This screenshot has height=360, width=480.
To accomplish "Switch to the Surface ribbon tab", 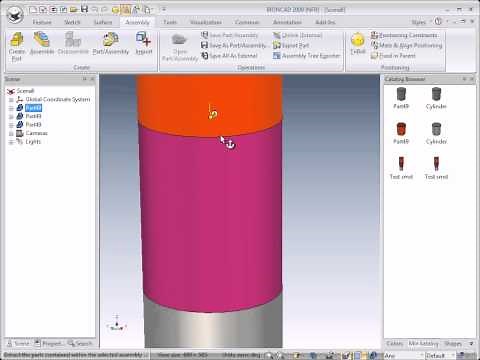I will pyautogui.click(x=103, y=22).
